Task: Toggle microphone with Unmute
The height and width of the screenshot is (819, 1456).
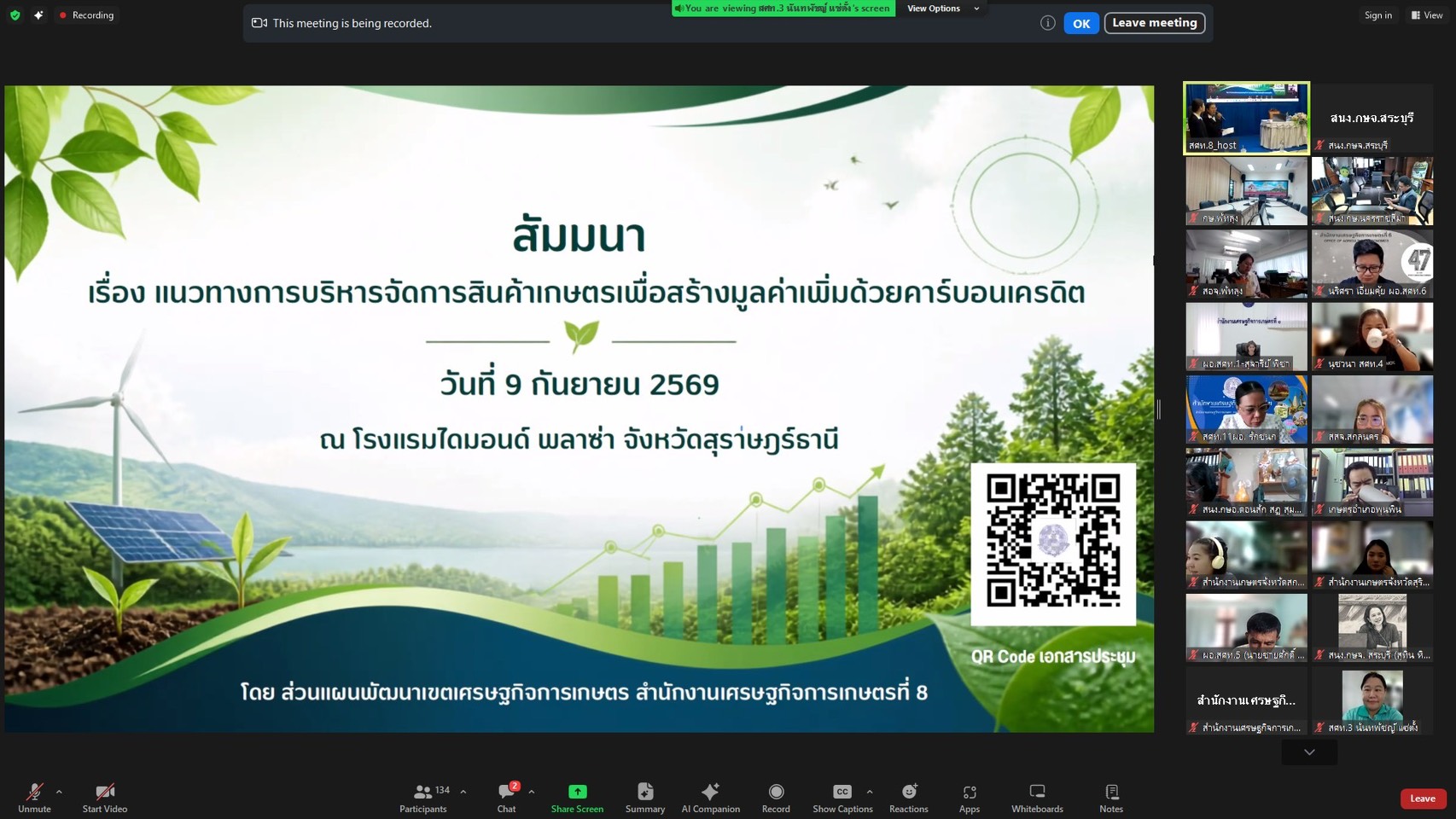Action: pos(34,799)
